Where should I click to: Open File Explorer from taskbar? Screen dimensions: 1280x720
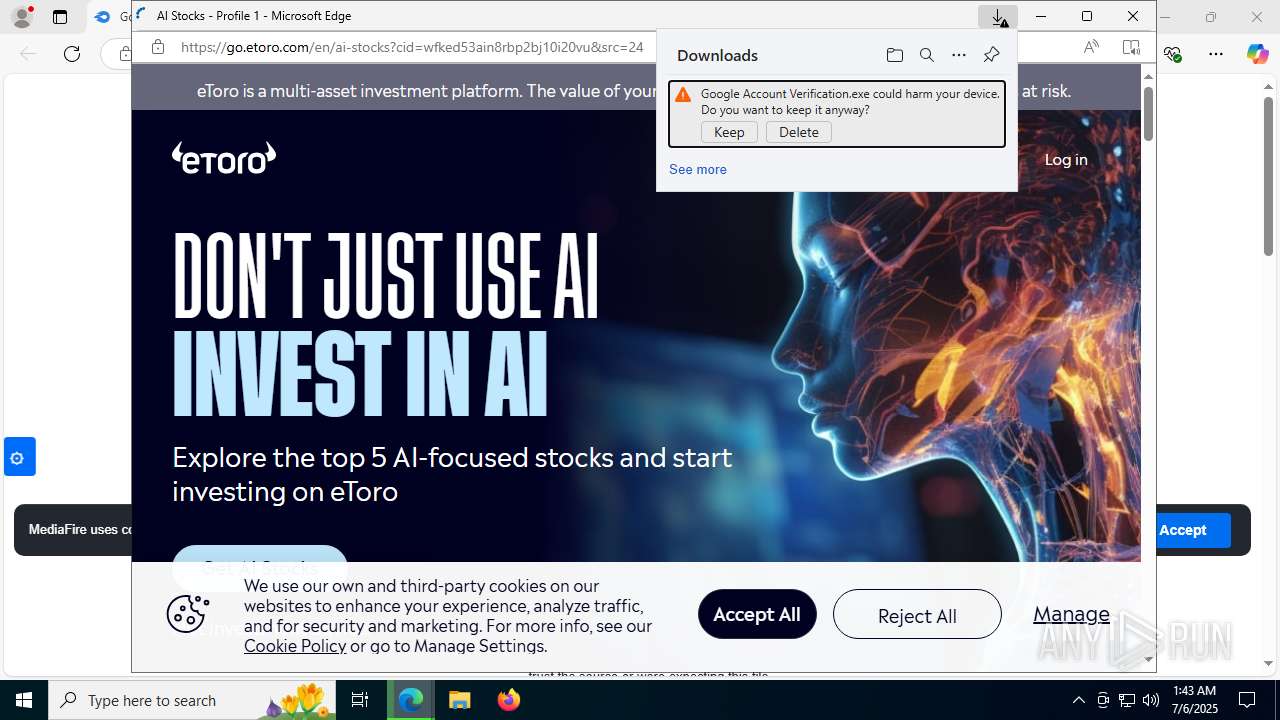coord(460,700)
